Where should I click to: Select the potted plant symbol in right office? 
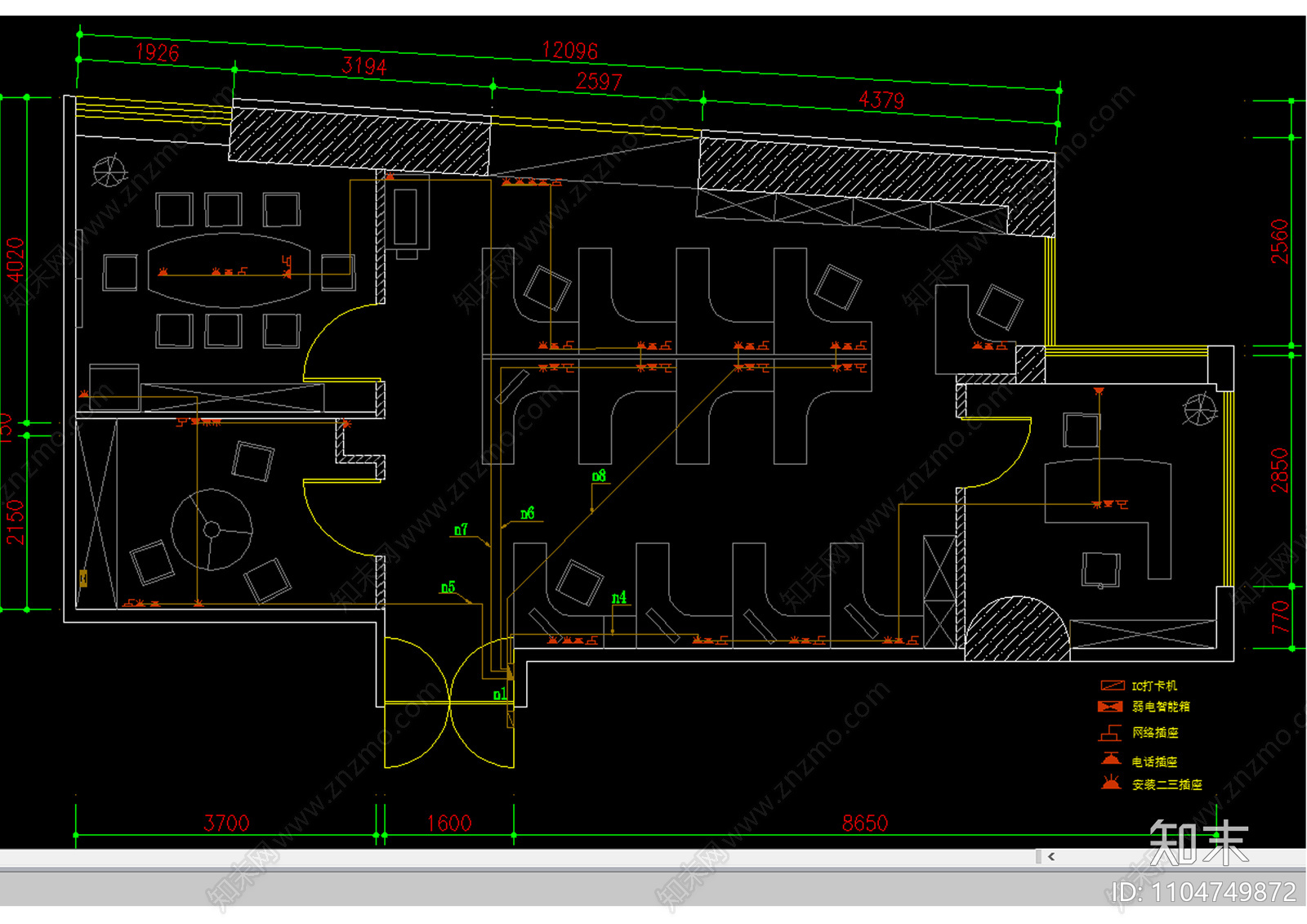click(1201, 408)
